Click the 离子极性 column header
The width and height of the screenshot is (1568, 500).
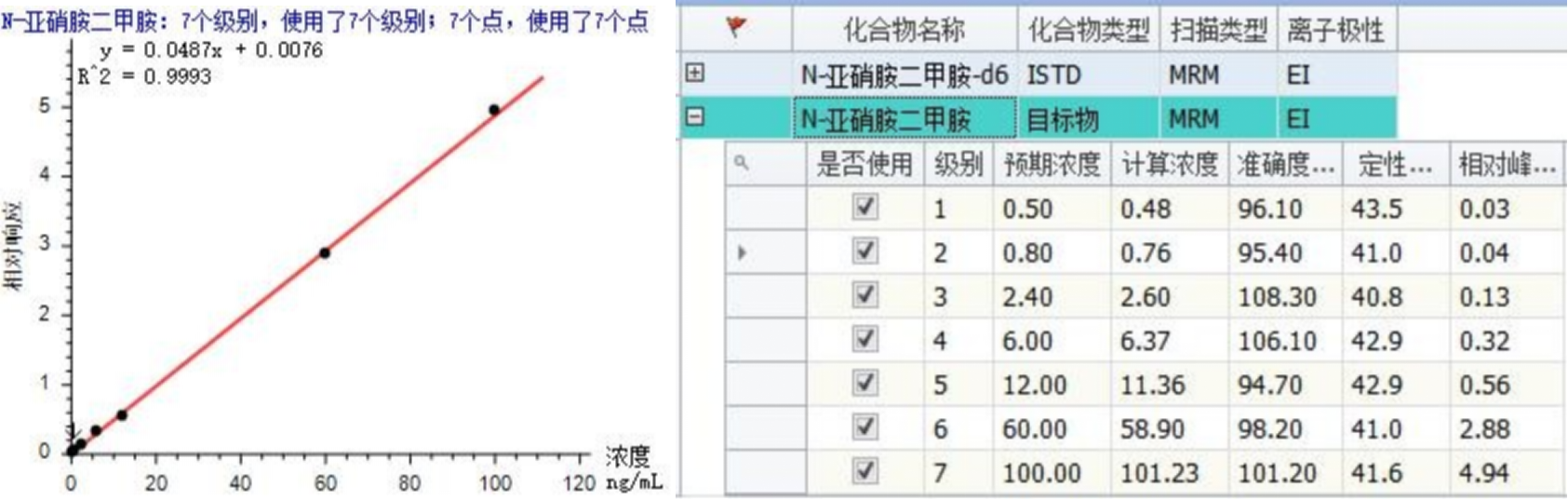pyautogui.click(x=1336, y=30)
